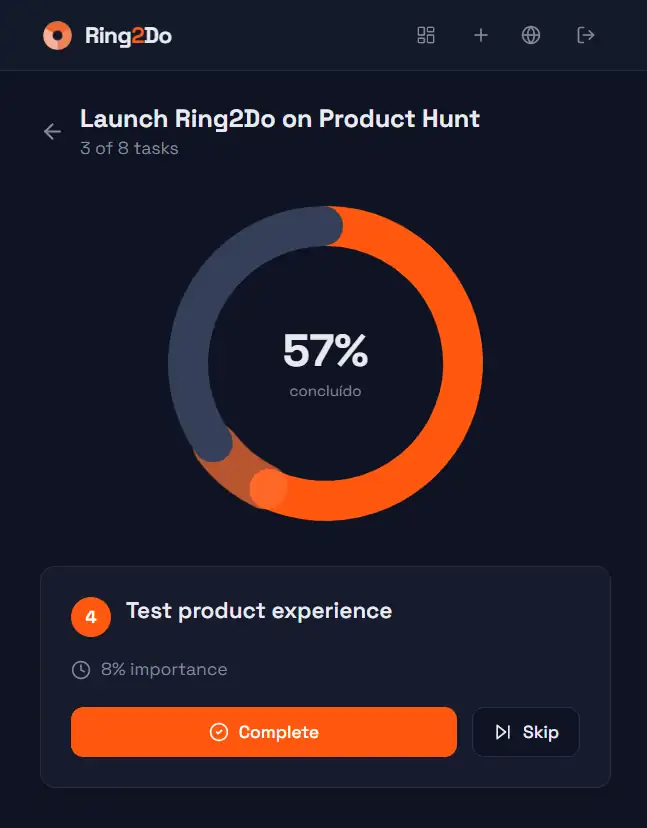Screen dimensions: 647x828
Task: Click the check-circle icon in Complete
Action: pos(218,732)
